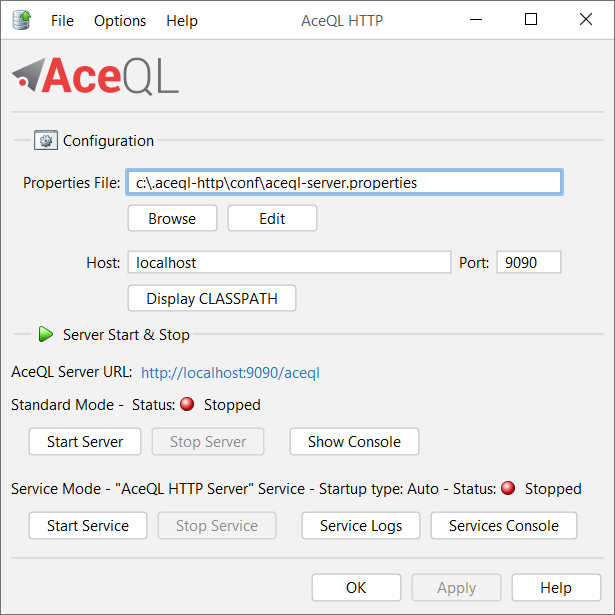Image resolution: width=615 pixels, height=615 pixels.
Task: Click the Display CLASSPATH button
Action: point(212,298)
